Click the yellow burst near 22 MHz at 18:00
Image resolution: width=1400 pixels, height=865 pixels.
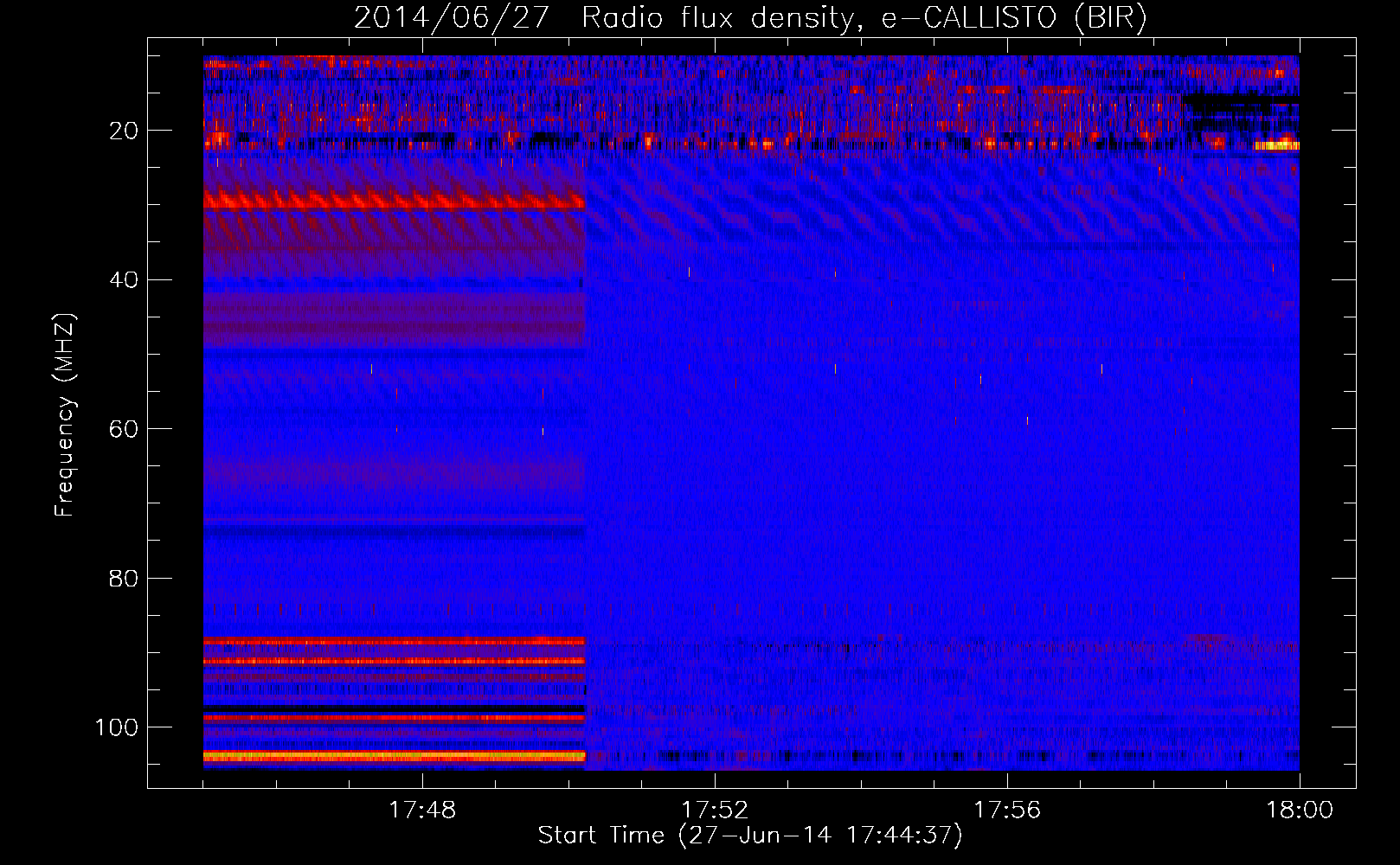coord(1276,145)
